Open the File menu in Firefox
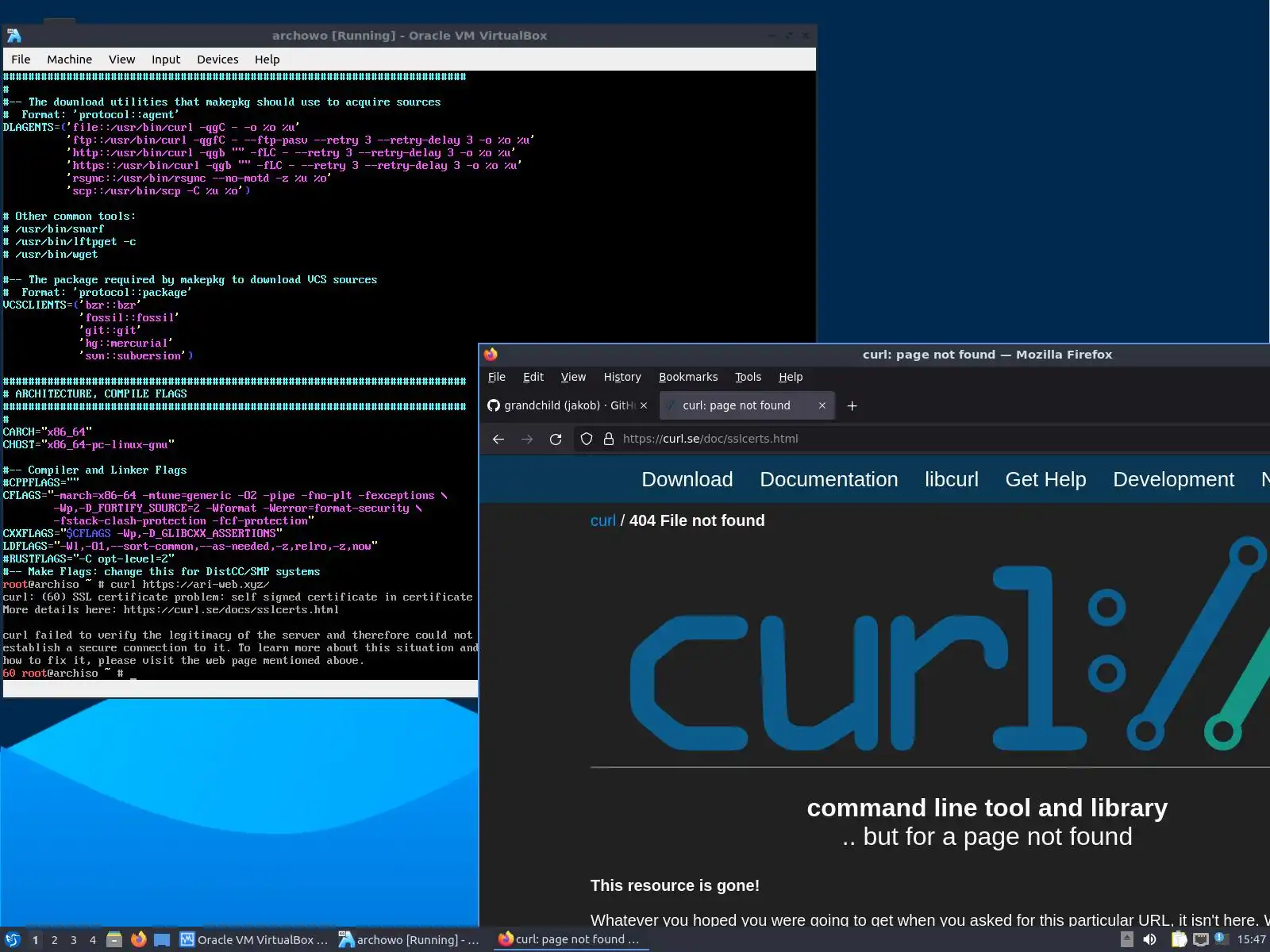This screenshot has width=1270, height=952. tap(497, 377)
